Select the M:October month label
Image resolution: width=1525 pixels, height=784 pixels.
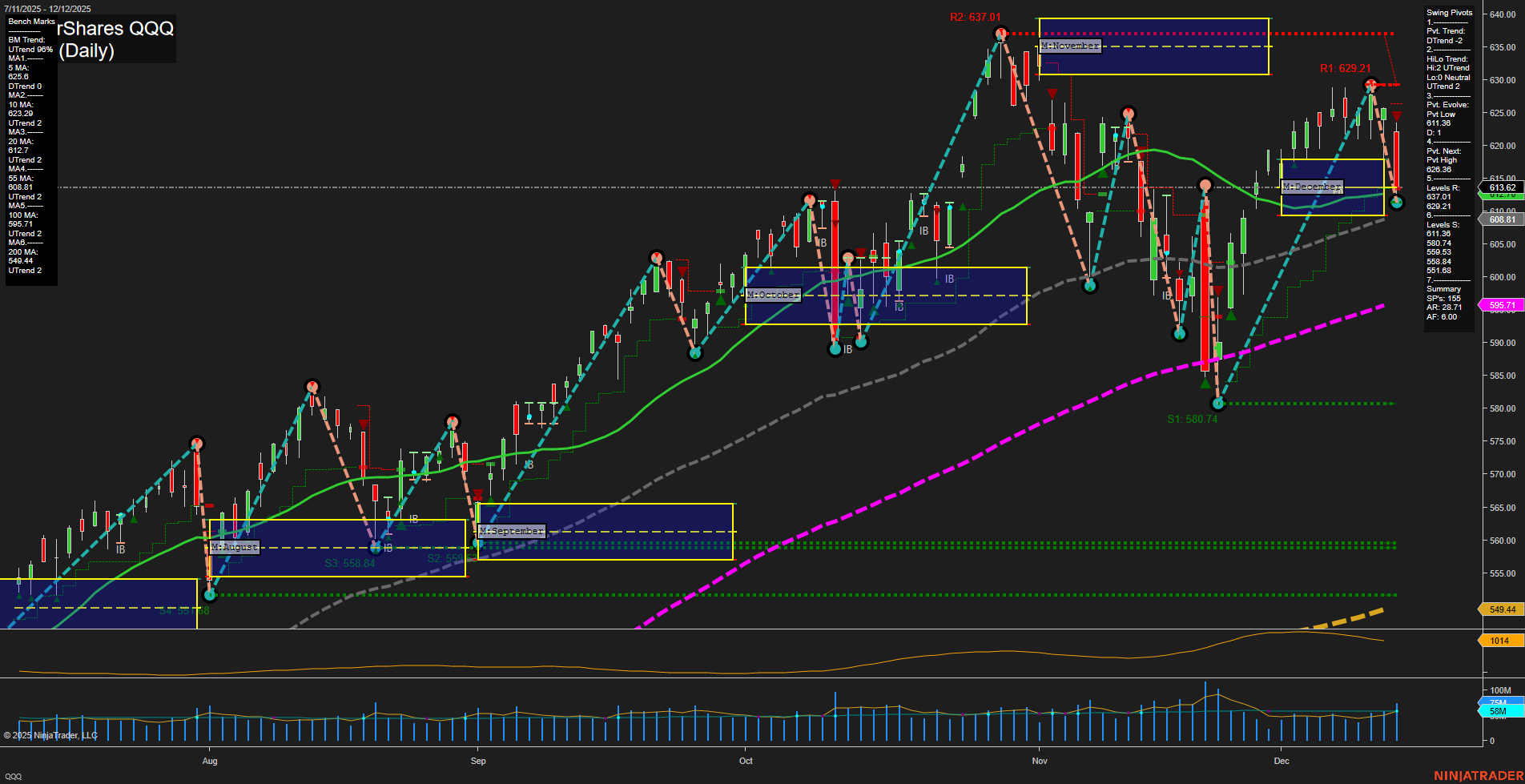point(773,295)
